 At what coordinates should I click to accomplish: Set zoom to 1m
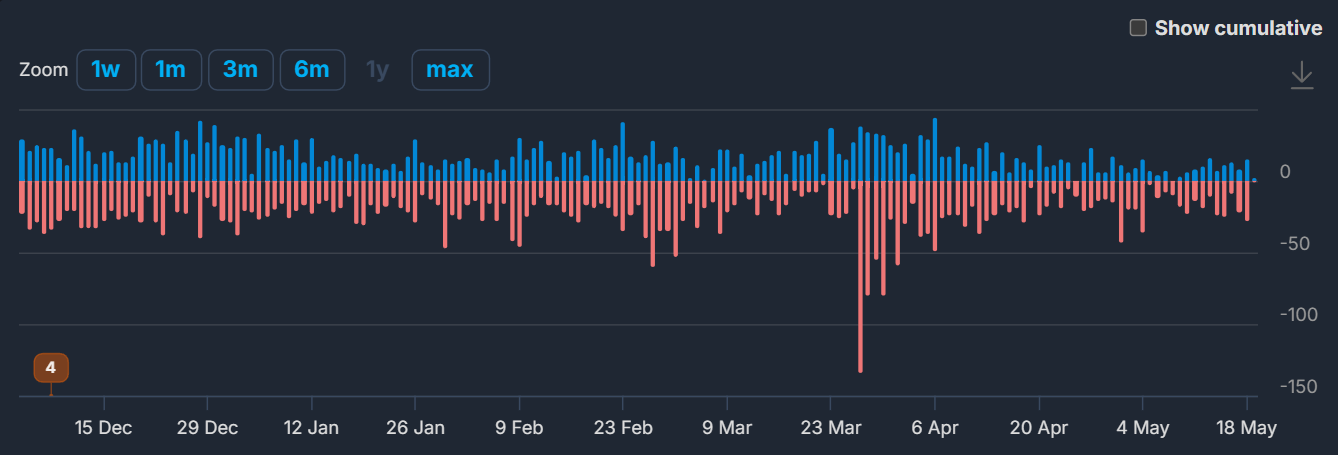171,70
